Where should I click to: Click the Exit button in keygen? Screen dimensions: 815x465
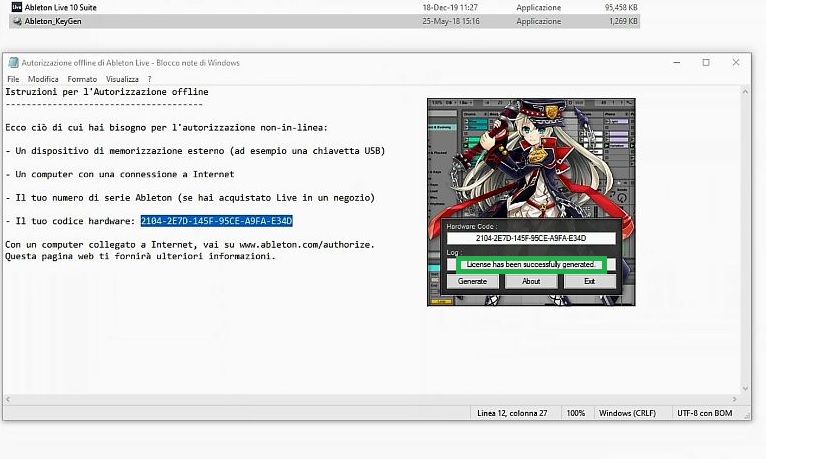click(589, 281)
